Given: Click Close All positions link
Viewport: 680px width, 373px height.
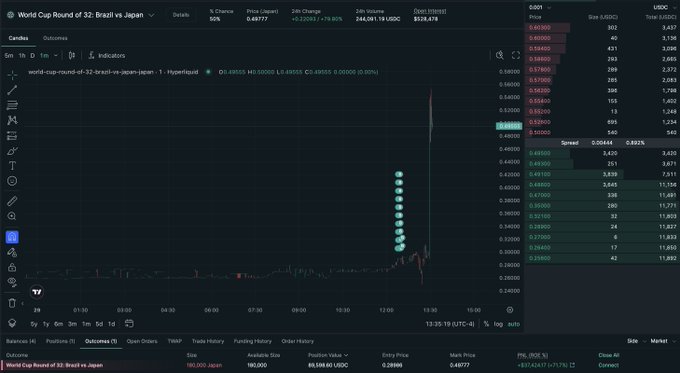Looking at the screenshot, I should (x=608, y=355).
